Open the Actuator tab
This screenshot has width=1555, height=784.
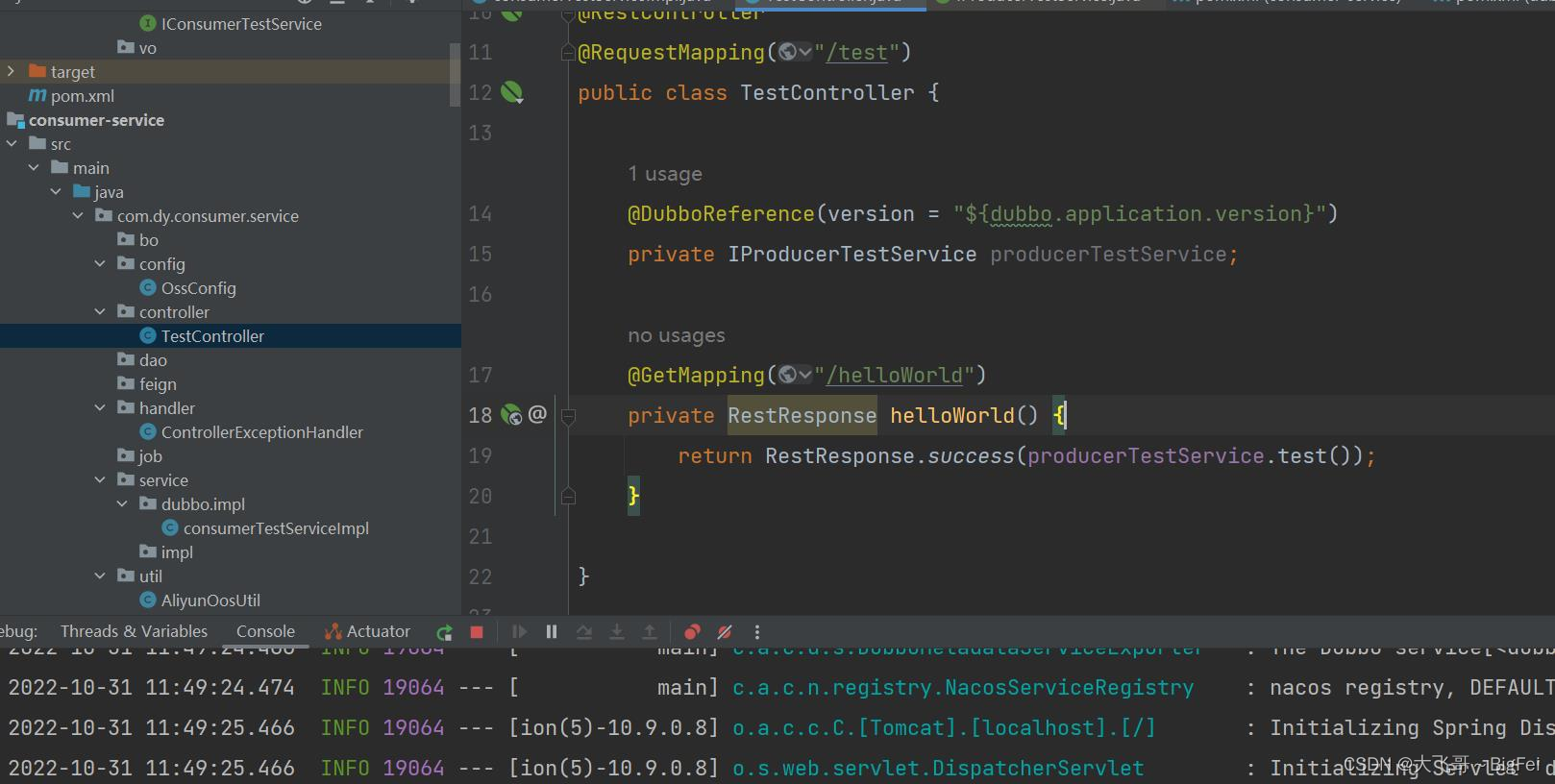click(368, 631)
